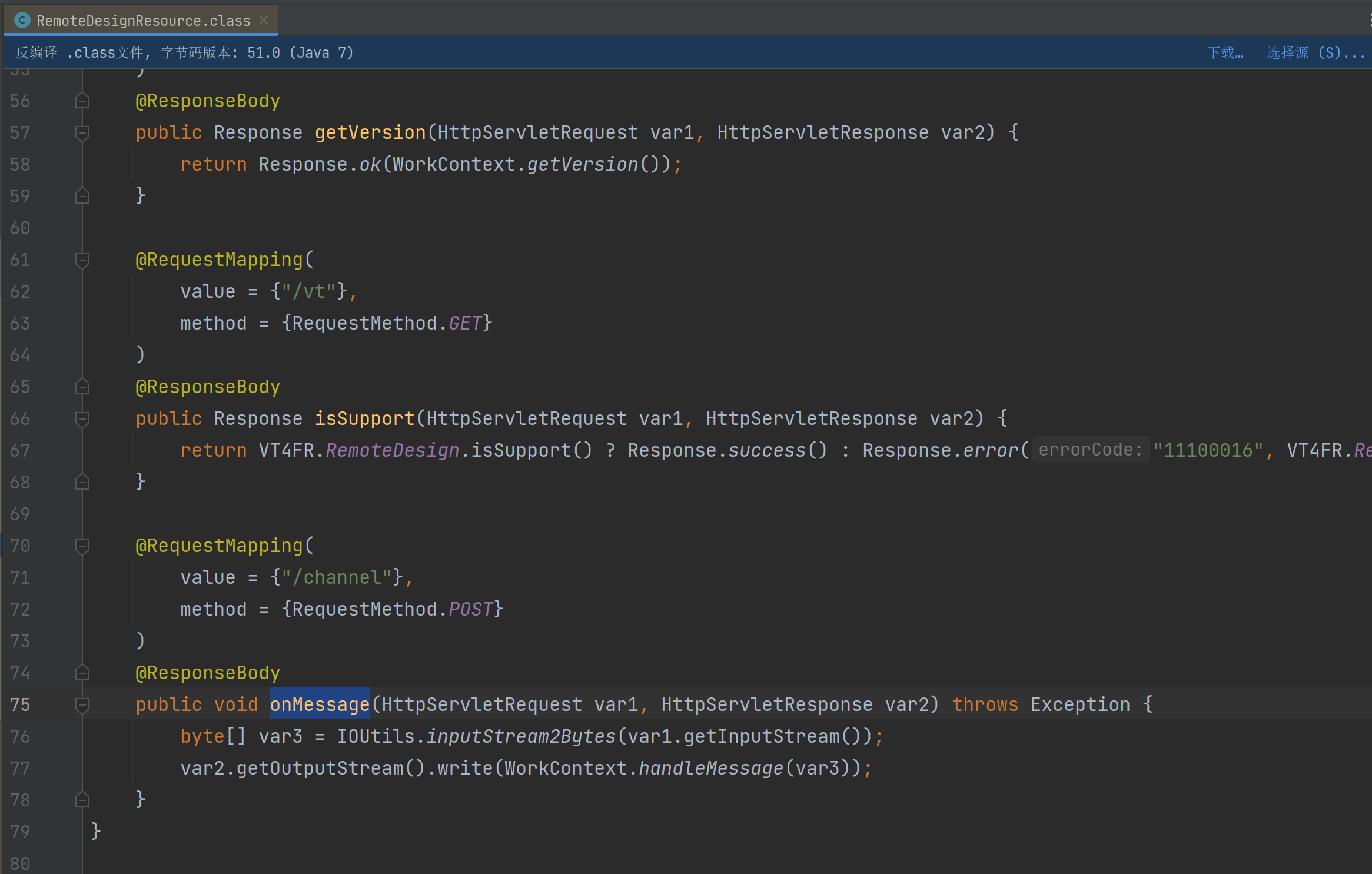Collapse the onMessage method at line 75

coord(82,705)
